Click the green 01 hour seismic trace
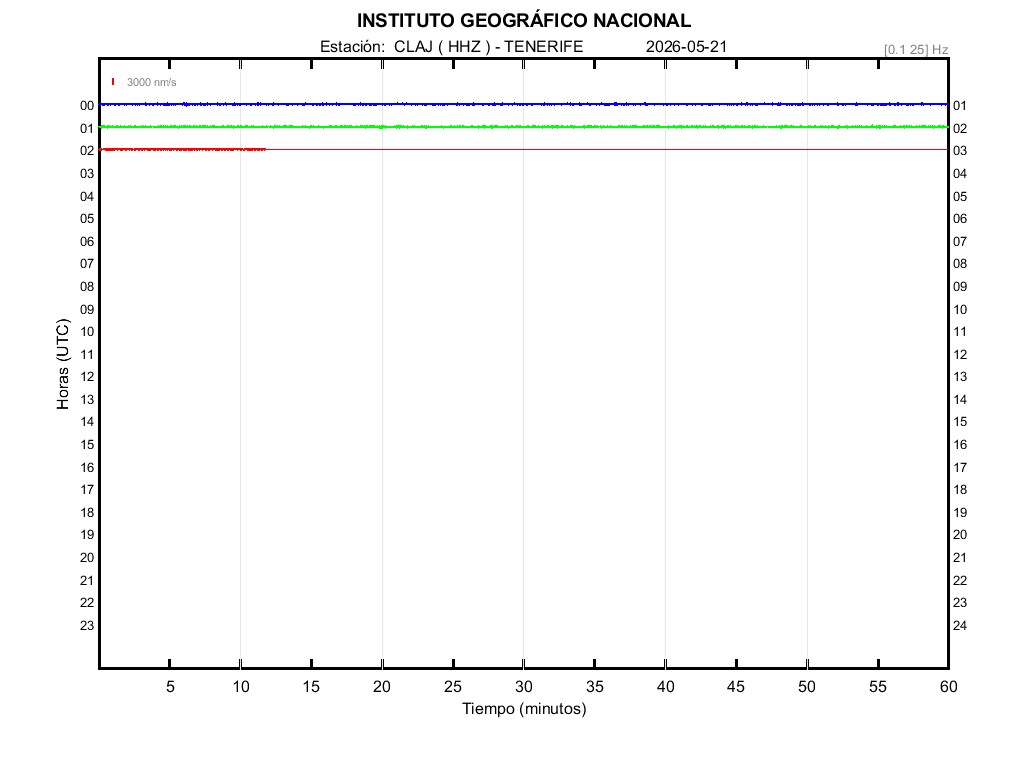1024x768 pixels. pos(524,127)
